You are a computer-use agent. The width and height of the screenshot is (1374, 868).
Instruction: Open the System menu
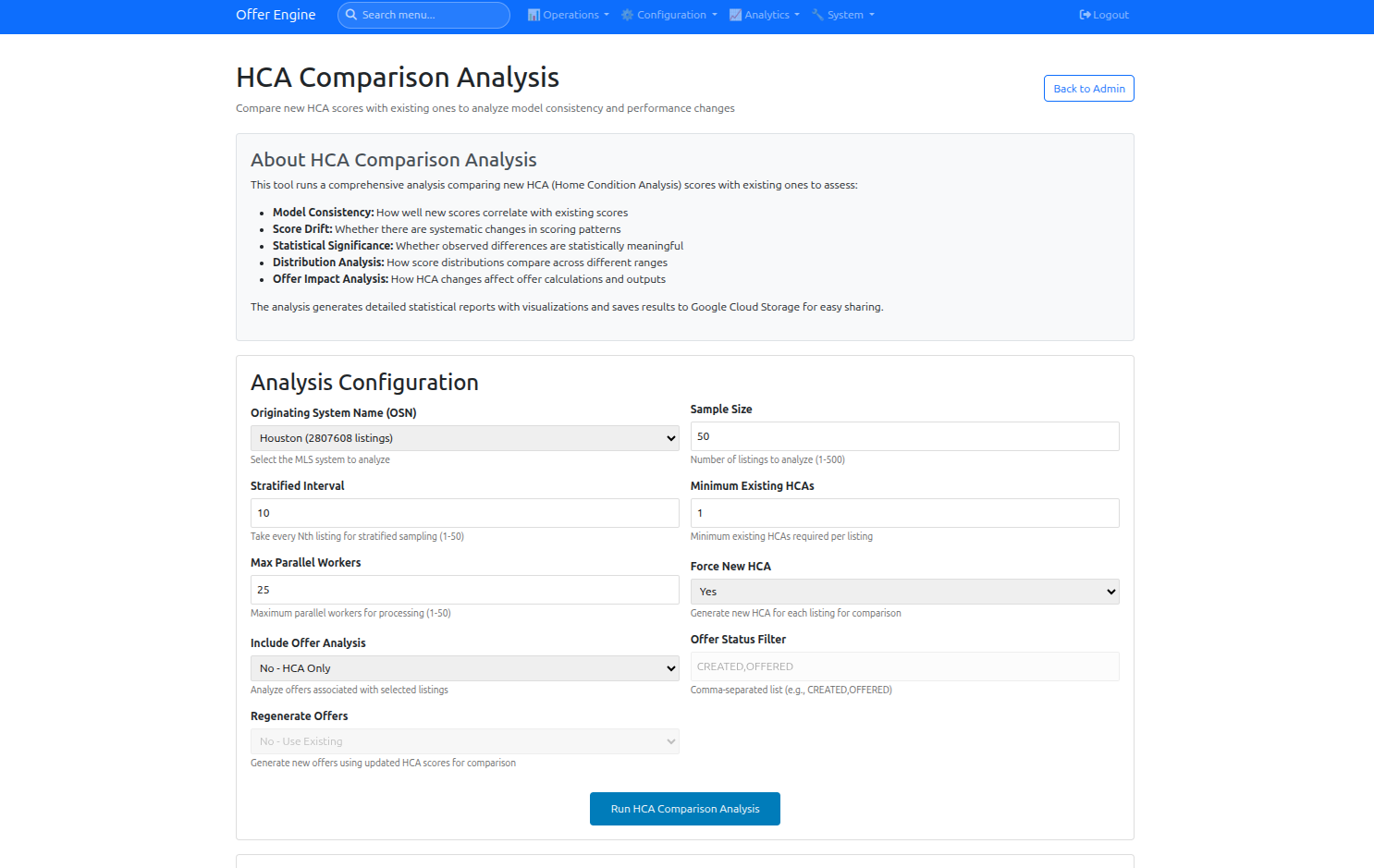(842, 14)
